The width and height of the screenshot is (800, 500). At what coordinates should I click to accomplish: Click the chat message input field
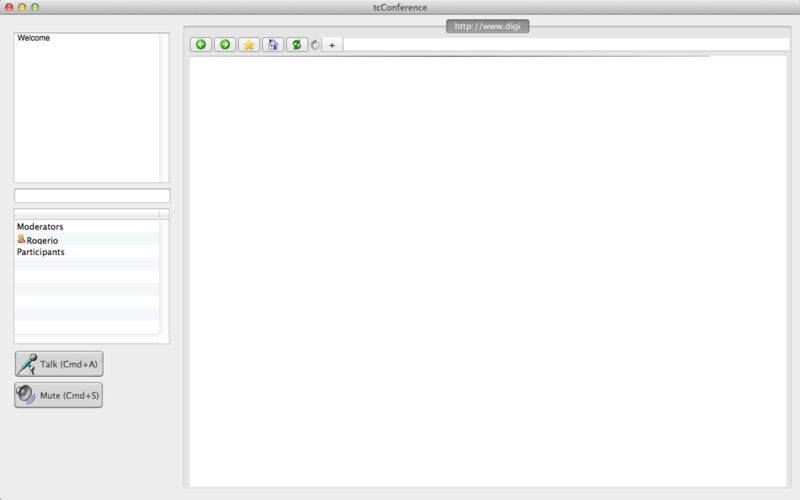click(x=92, y=196)
